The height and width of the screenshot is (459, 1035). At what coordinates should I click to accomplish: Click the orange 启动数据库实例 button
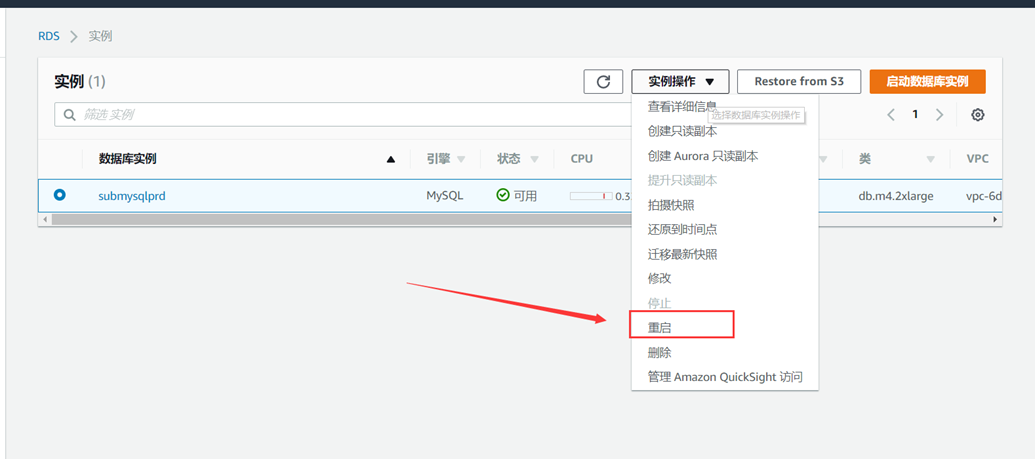click(x=927, y=82)
